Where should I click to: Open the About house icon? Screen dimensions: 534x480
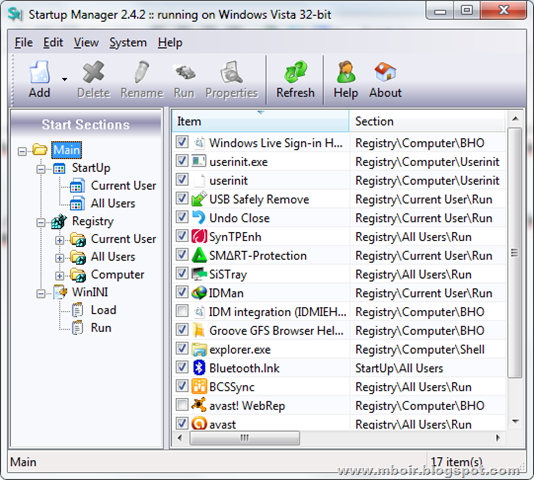[x=385, y=72]
